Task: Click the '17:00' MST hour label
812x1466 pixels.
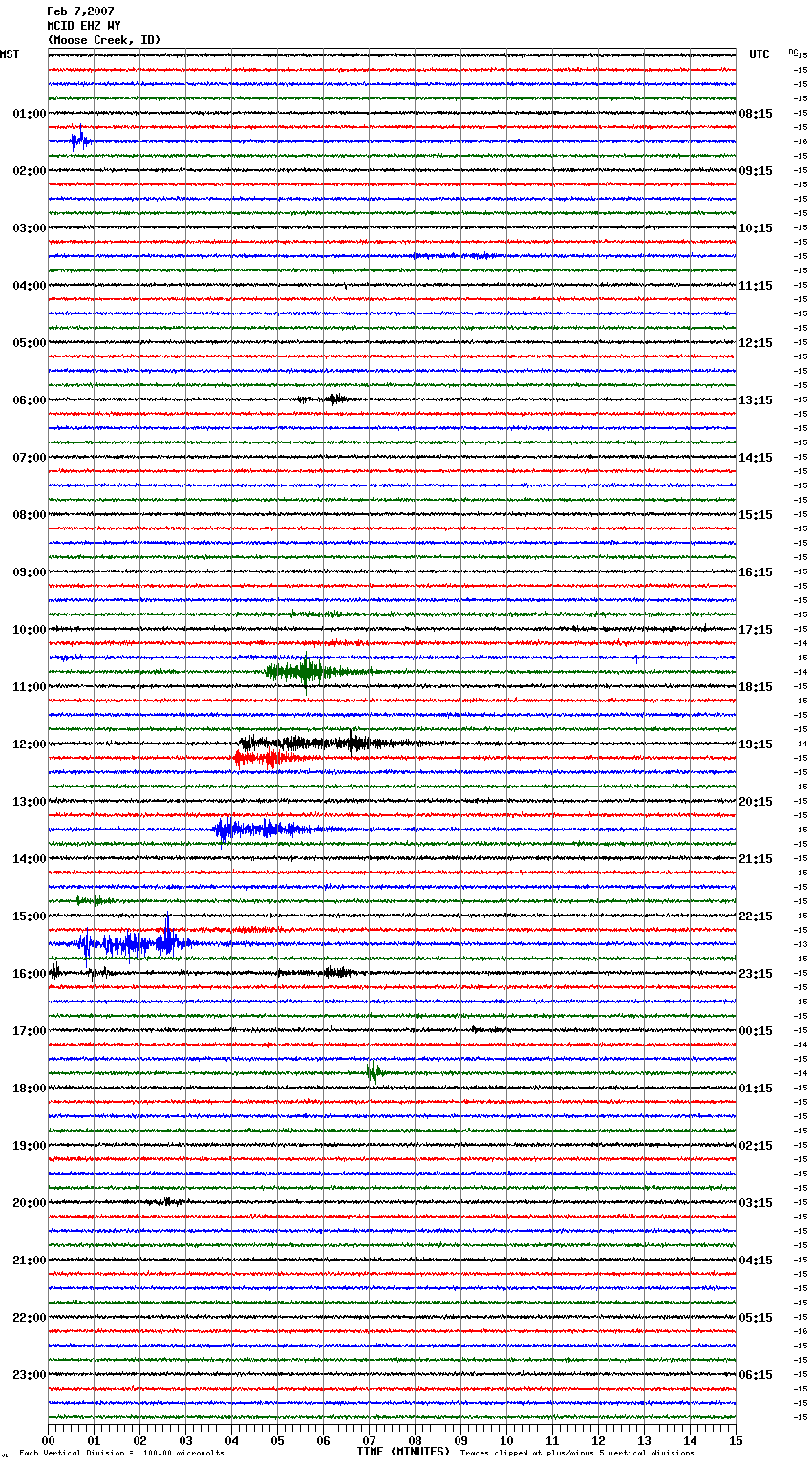Action: (x=30, y=1031)
